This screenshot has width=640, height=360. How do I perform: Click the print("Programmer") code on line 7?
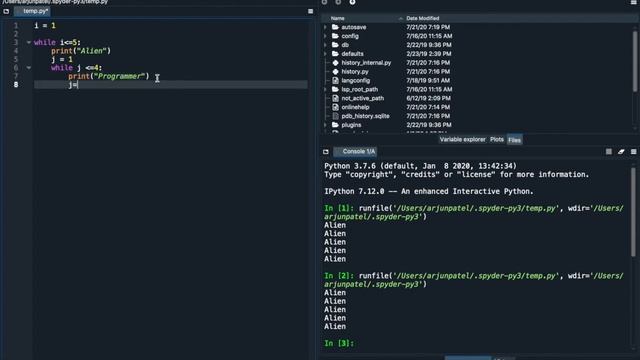coord(109,76)
